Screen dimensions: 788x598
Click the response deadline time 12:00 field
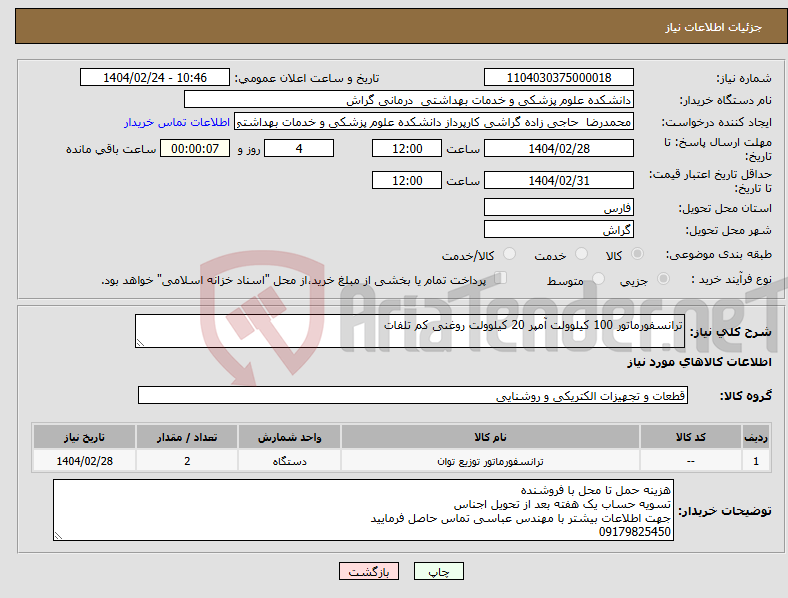coord(407,149)
